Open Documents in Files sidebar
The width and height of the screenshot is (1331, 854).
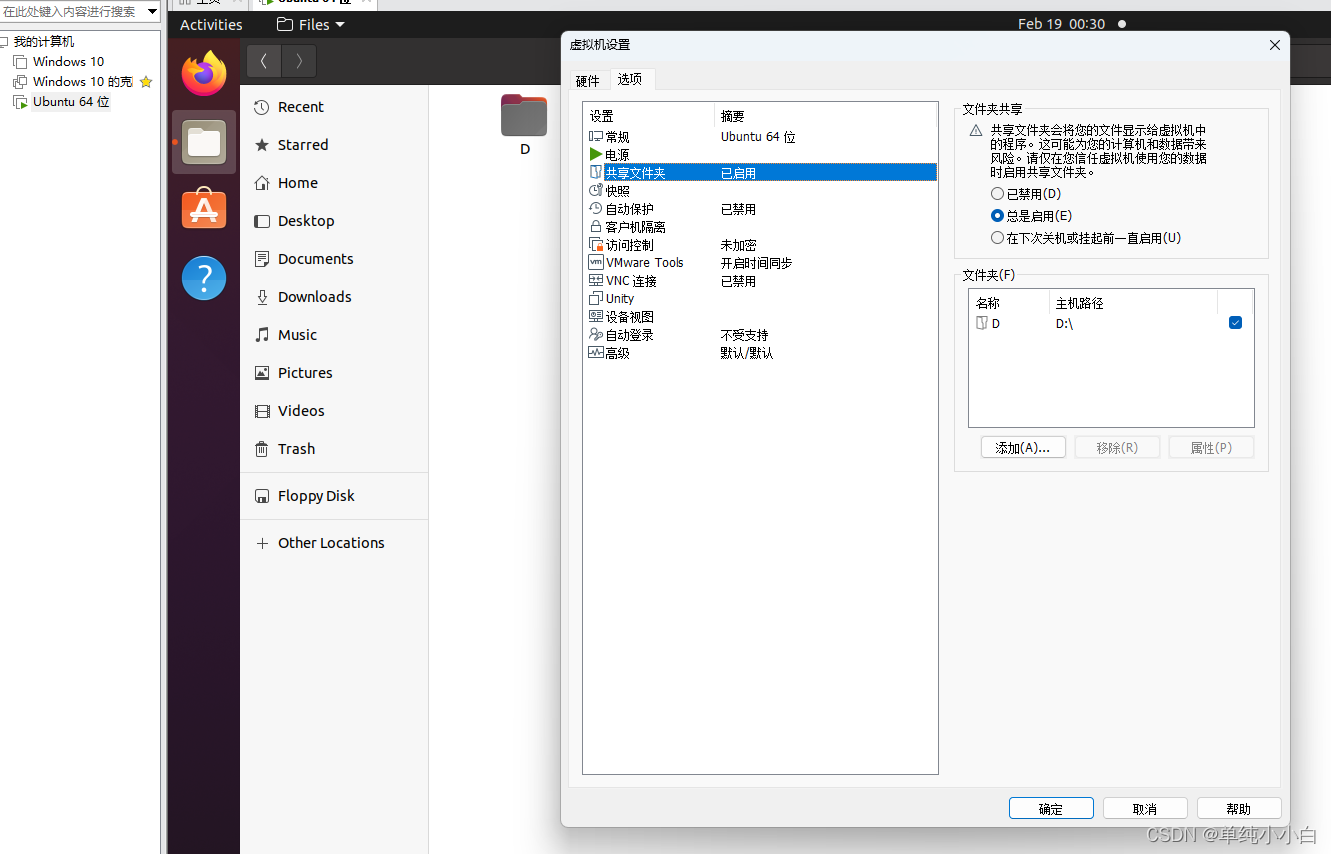334,259
